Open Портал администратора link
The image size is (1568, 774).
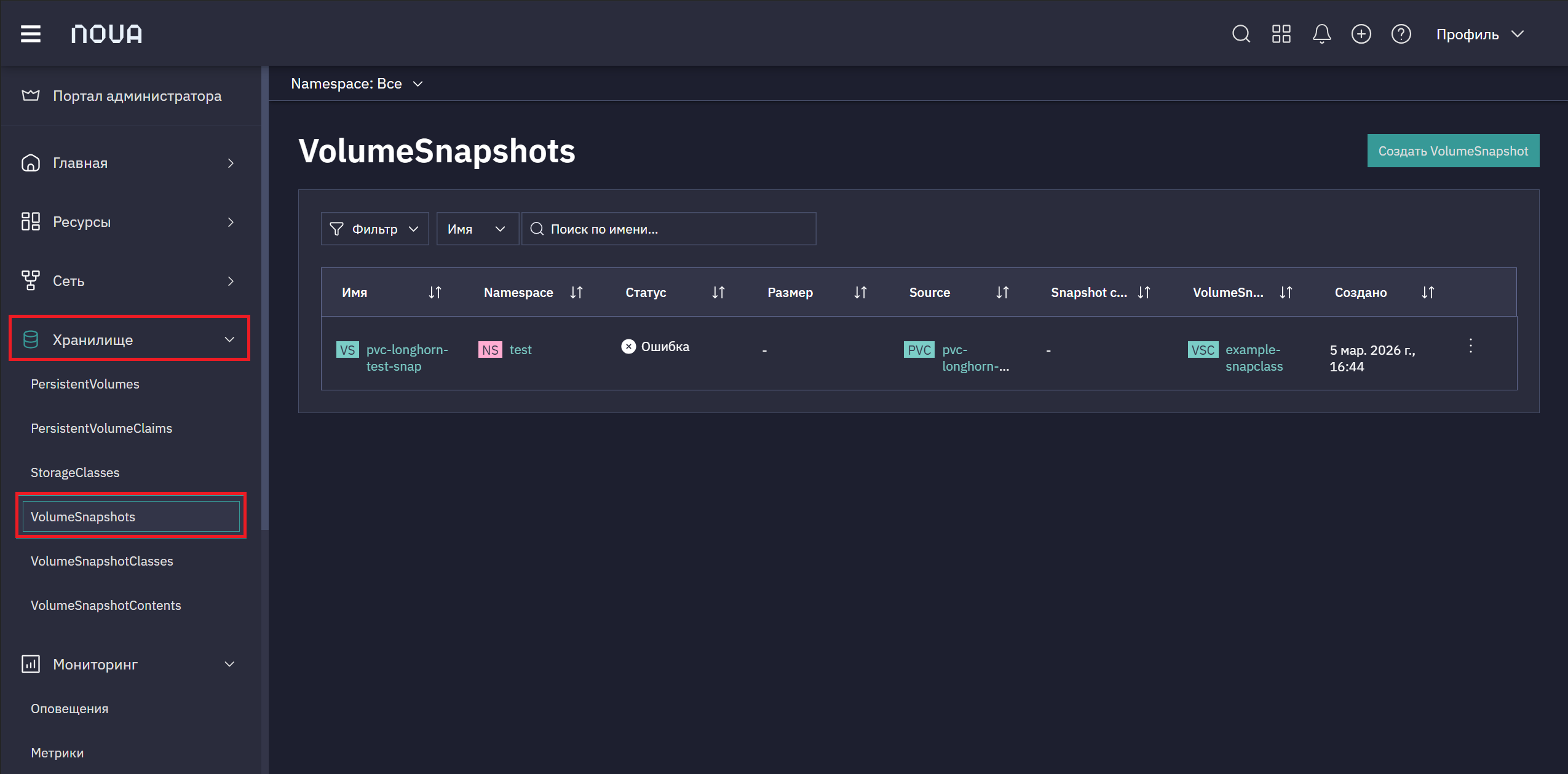point(137,95)
